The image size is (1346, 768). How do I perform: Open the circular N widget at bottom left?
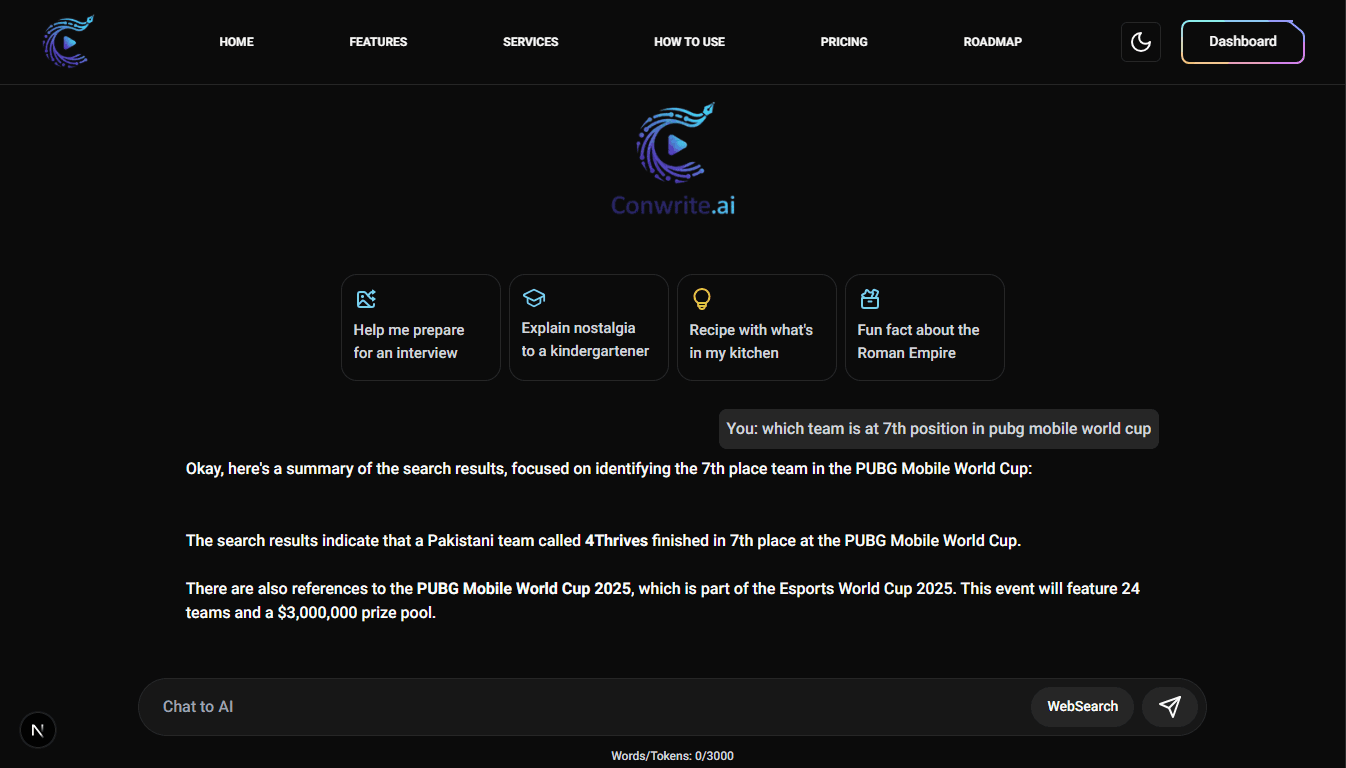[x=38, y=730]
